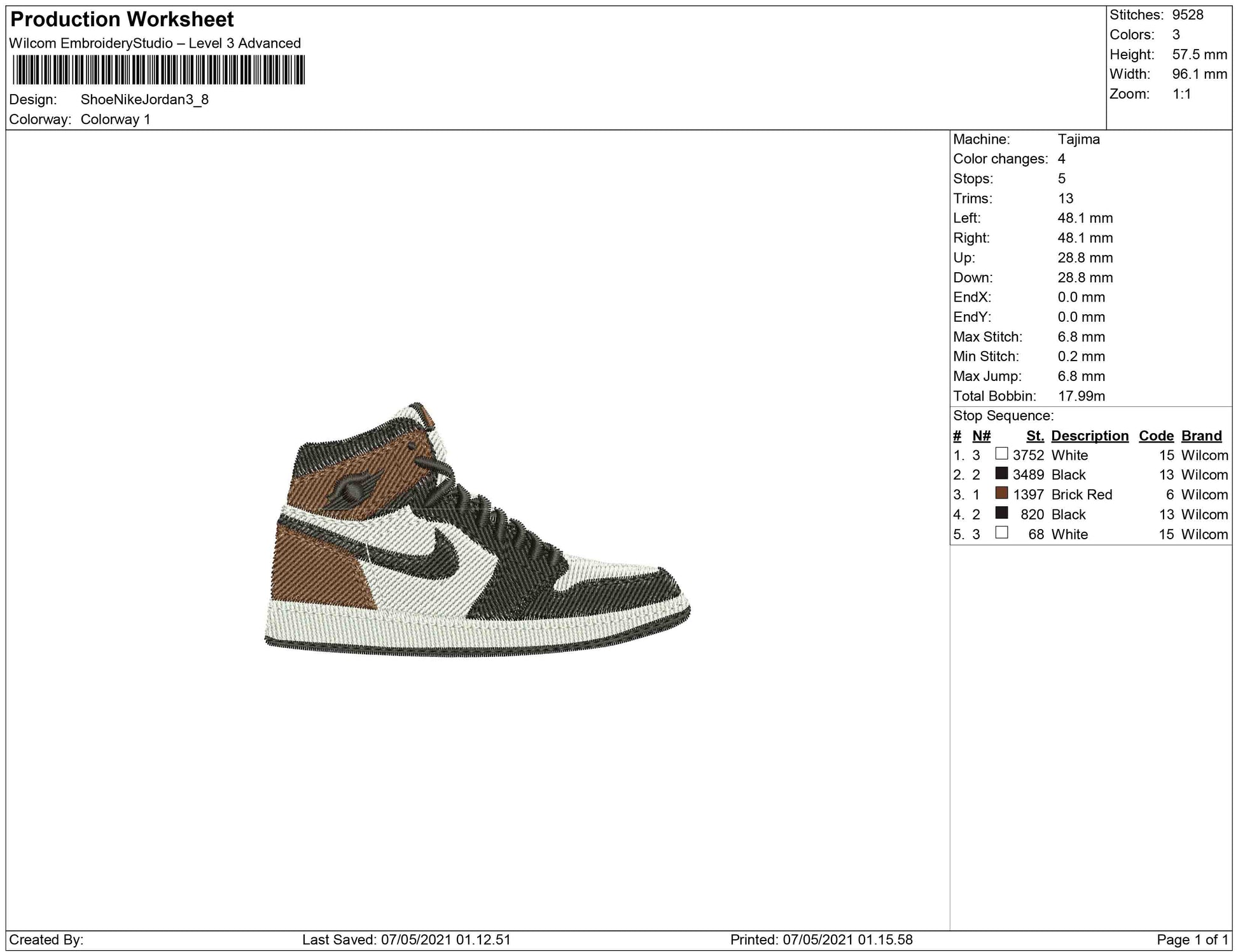Screen dimensions: 1238x952
Task: Click the barcode under the worksheet title
Action: click(x=158, y=70)
